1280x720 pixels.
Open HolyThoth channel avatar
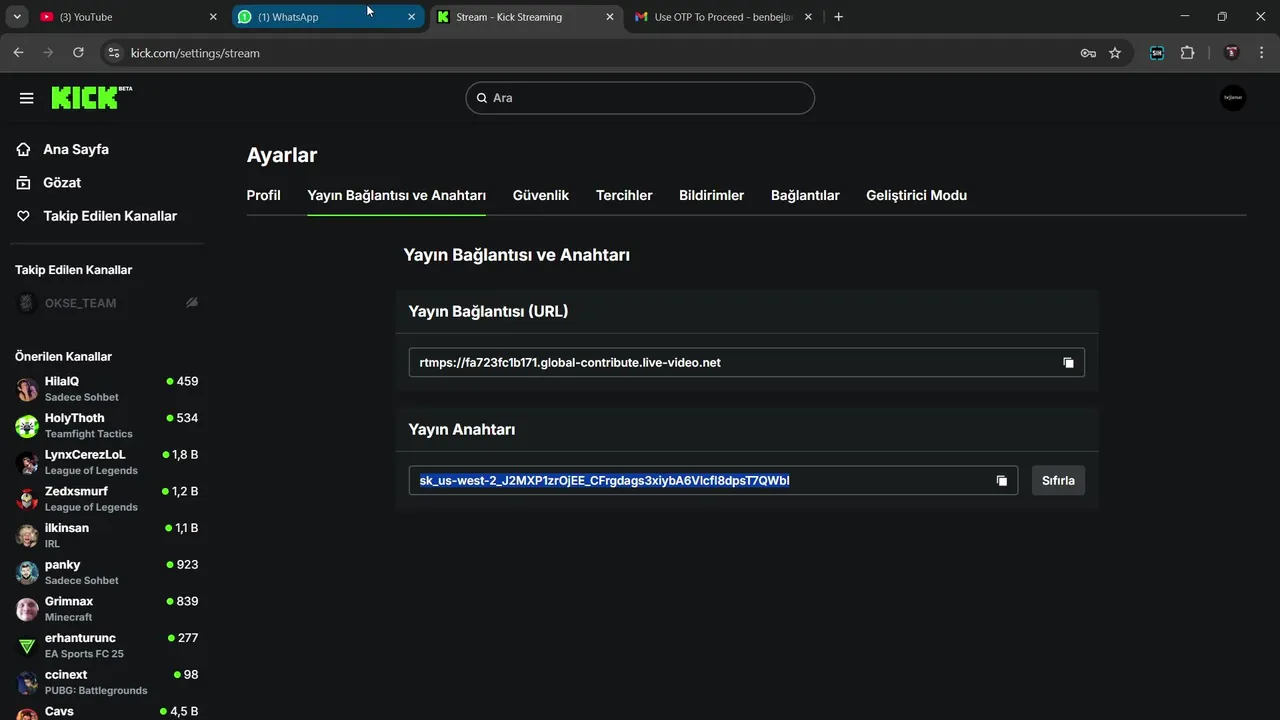tap(27, 426)
